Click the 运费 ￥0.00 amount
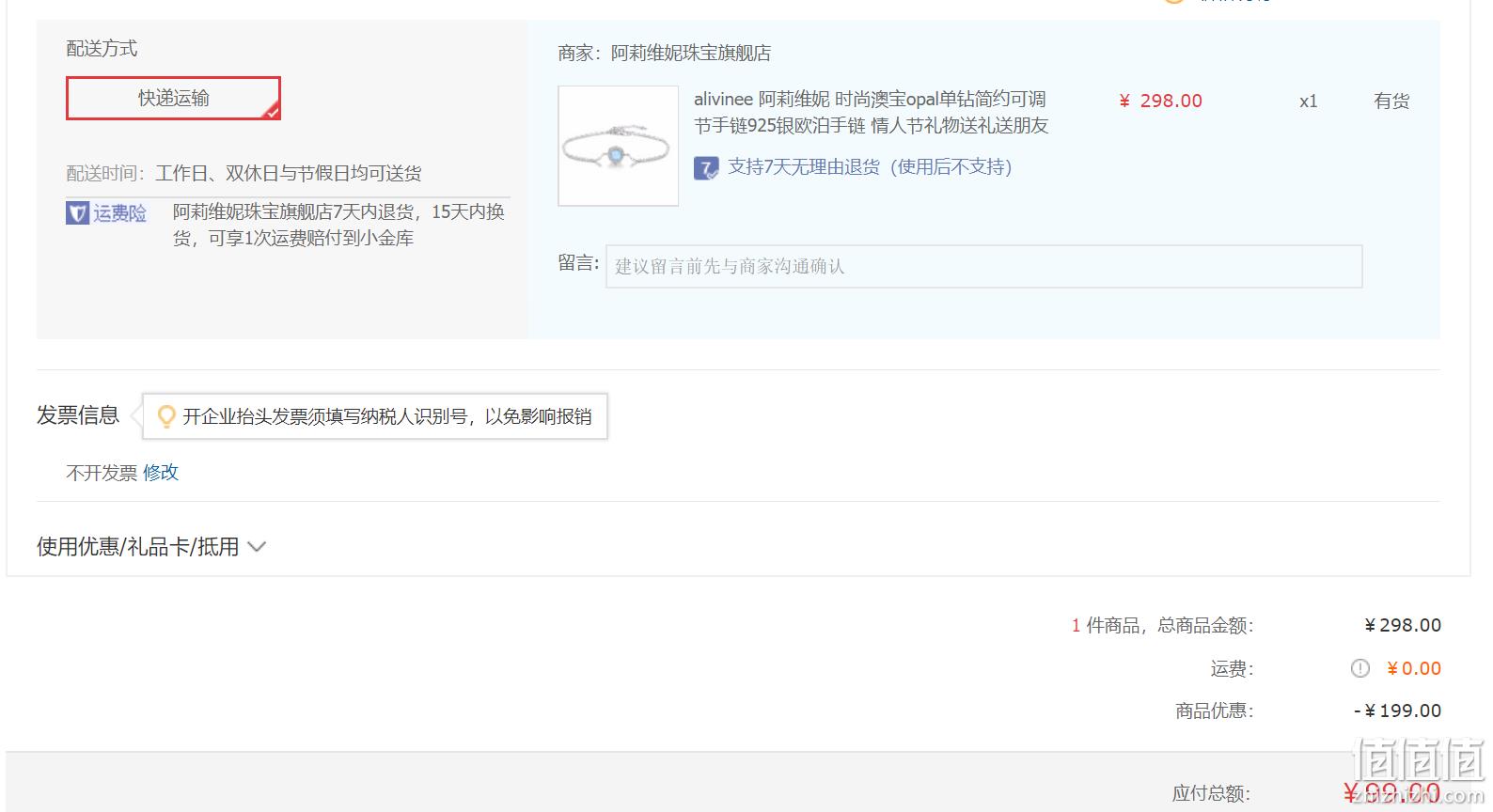 tap(1414, 668)
